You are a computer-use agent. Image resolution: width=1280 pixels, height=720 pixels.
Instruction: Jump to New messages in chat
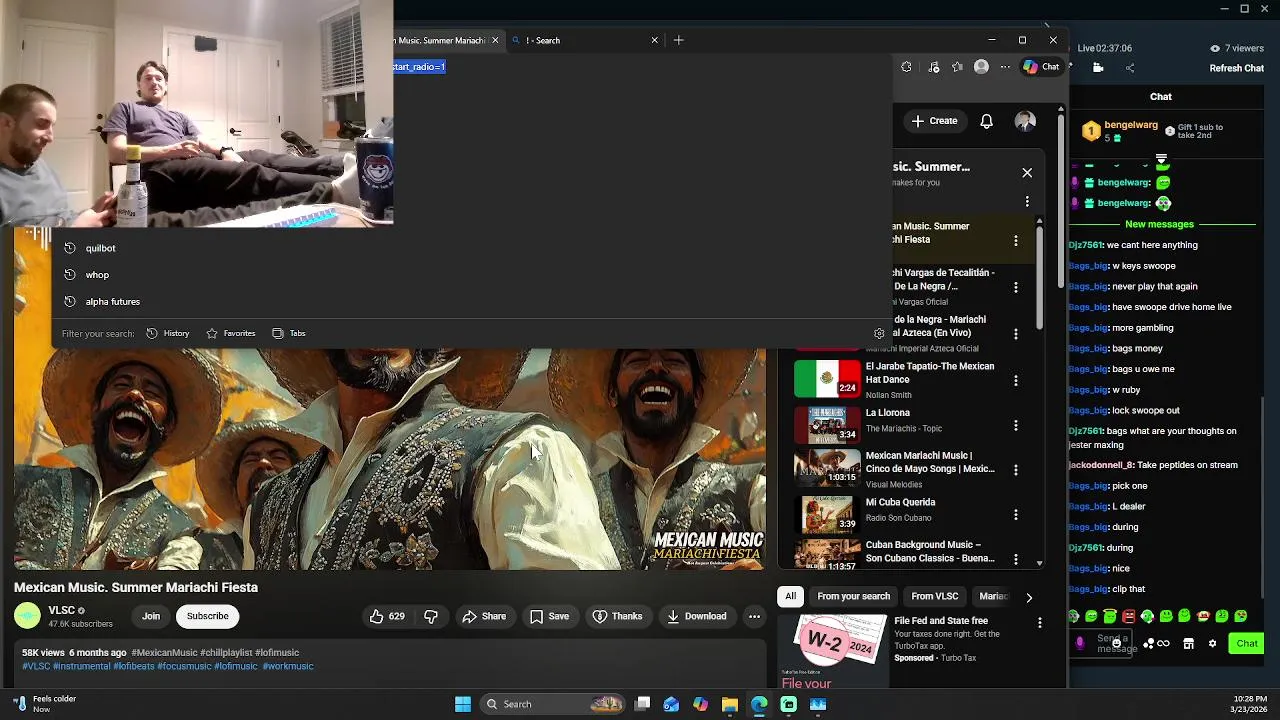pos(1159,224)
